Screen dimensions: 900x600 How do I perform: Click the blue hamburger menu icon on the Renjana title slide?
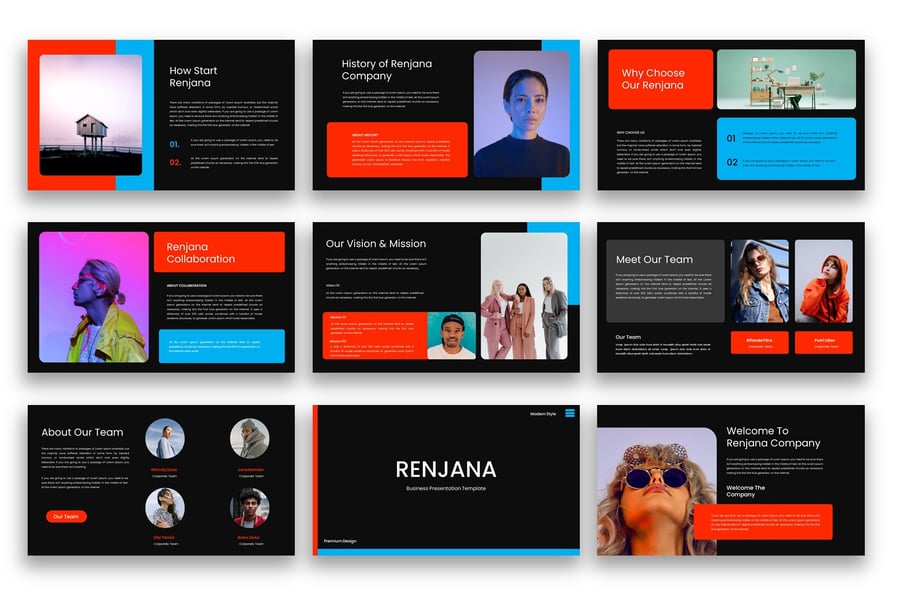tap(570, 413)
